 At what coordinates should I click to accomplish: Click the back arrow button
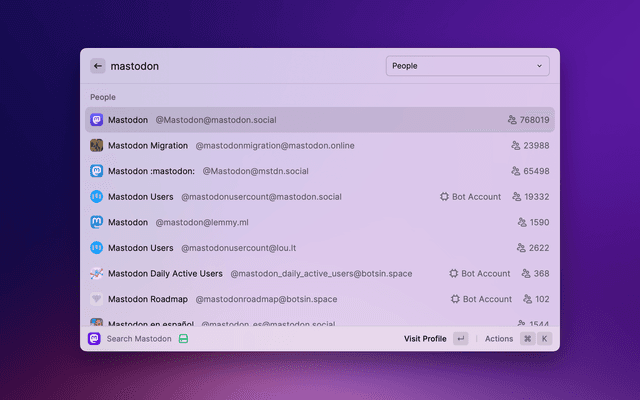coord(97,66)
